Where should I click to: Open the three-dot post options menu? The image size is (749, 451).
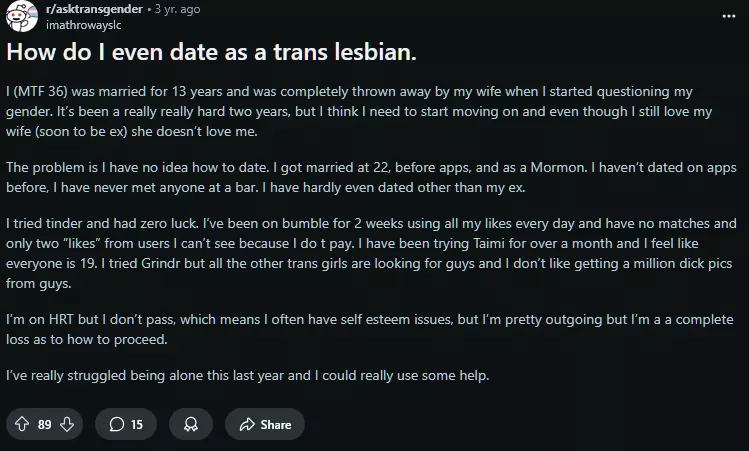727,16
